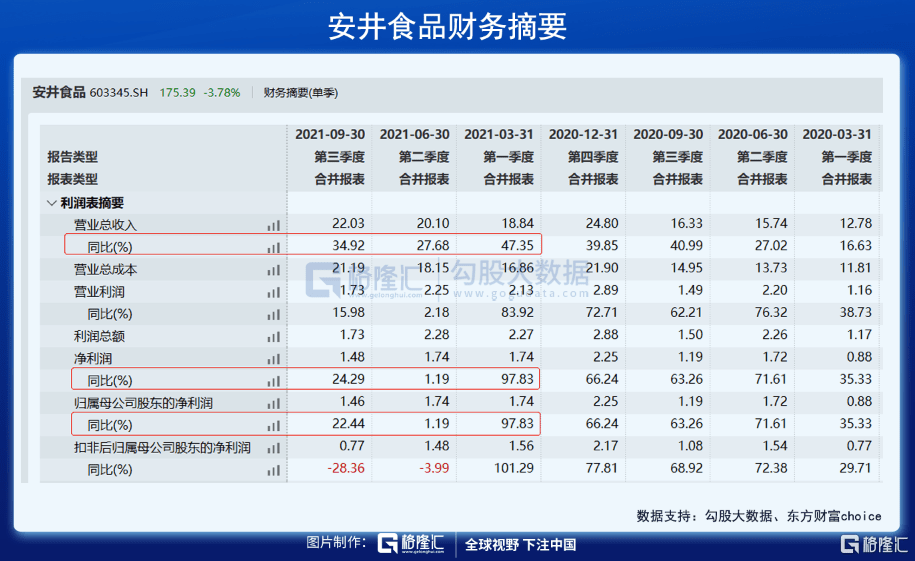The width and height of the screenshot is (915, 561).
Task: Select the 2020-12-31 column header
Action: point(583,134)
